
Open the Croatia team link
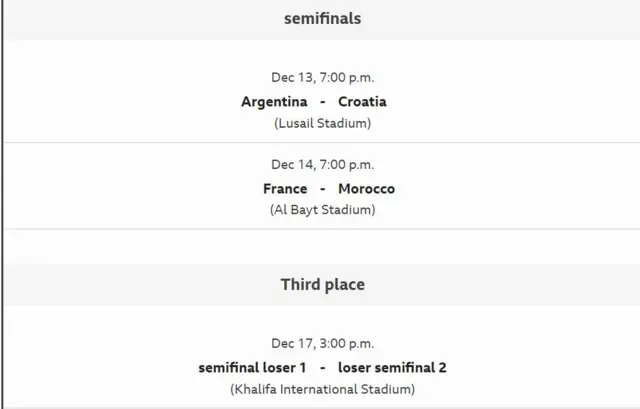pyautogui.click(x=362, y=101)
